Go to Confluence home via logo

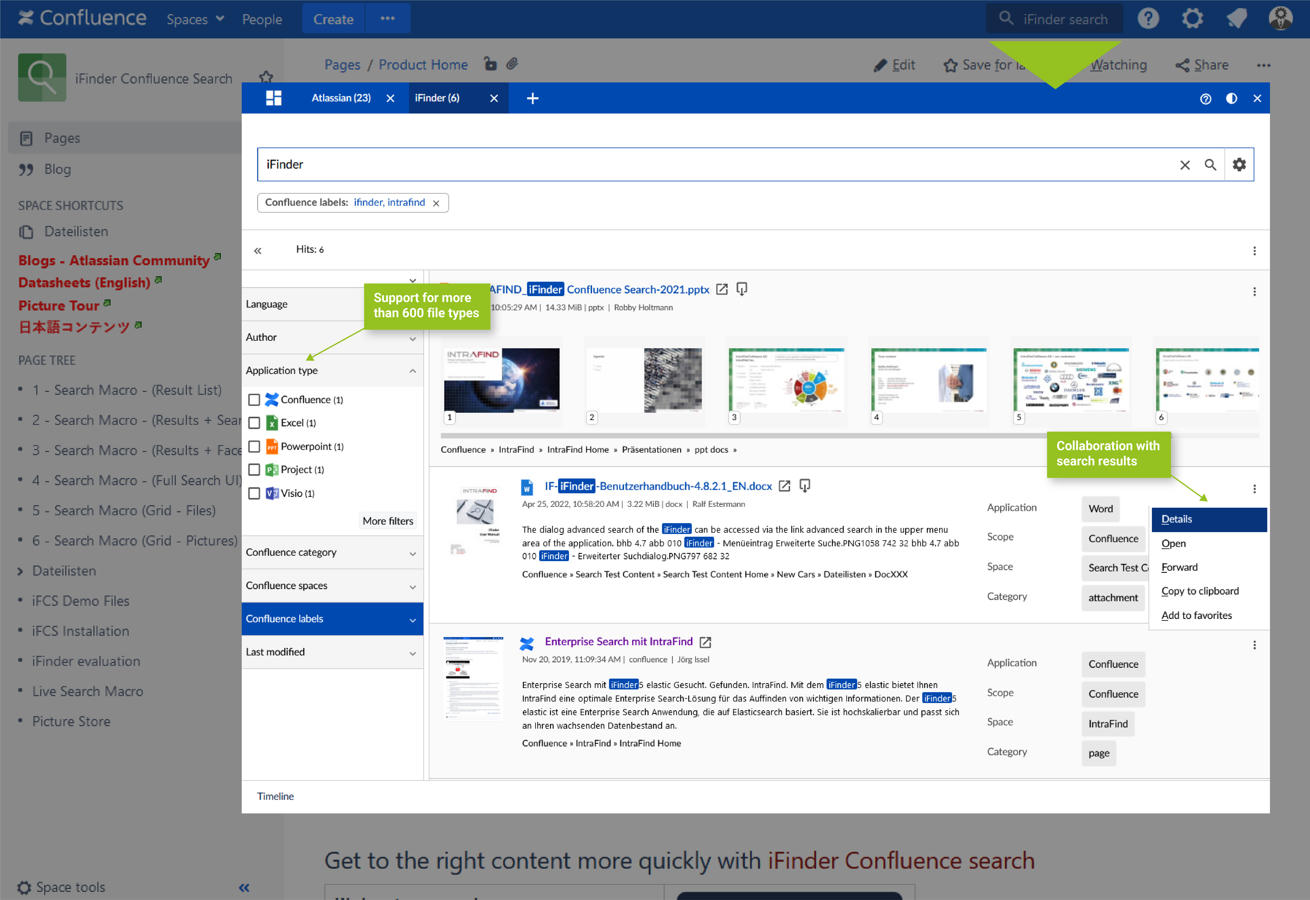(82, 19)
